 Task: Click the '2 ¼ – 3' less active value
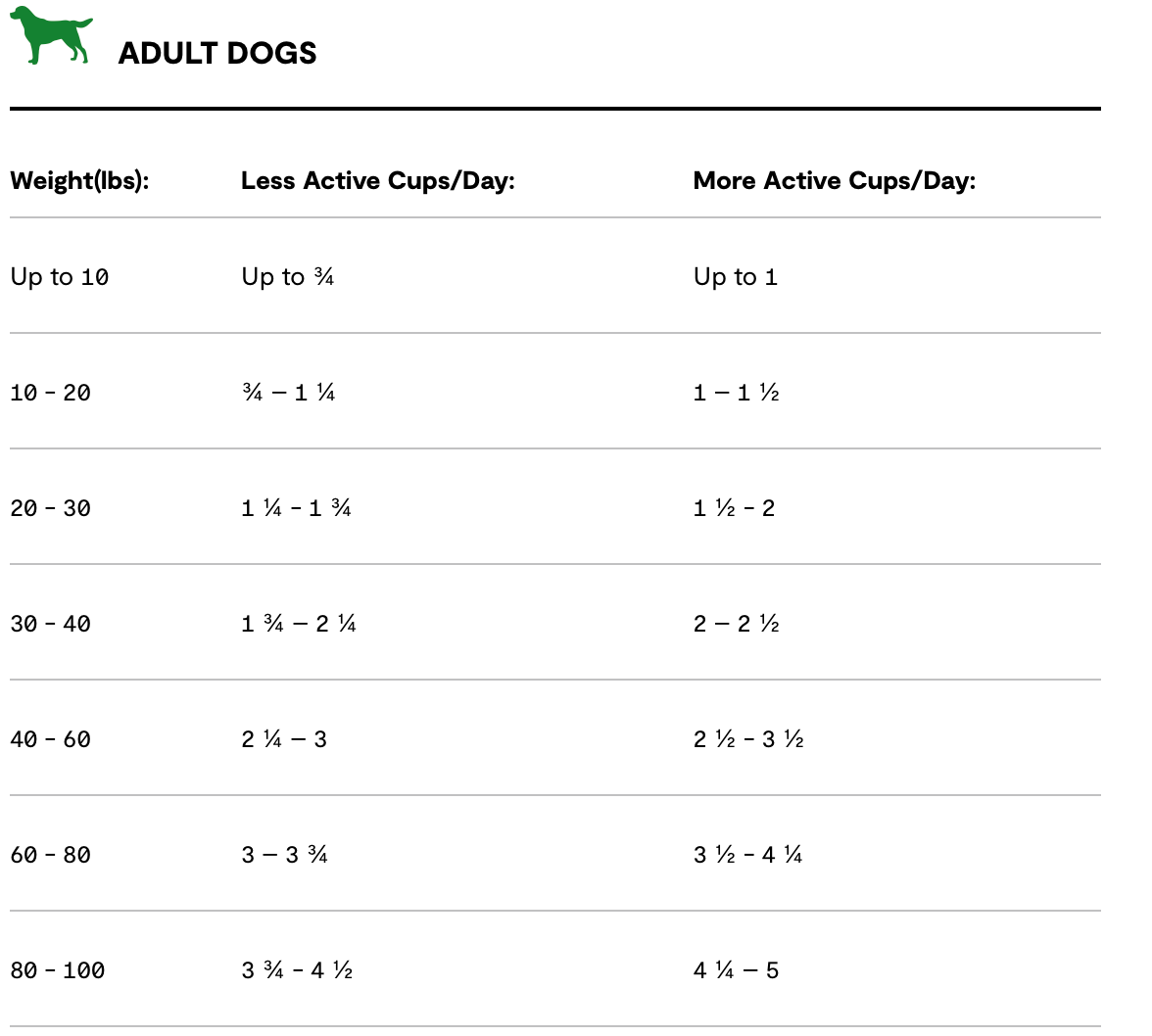[284, 739]
